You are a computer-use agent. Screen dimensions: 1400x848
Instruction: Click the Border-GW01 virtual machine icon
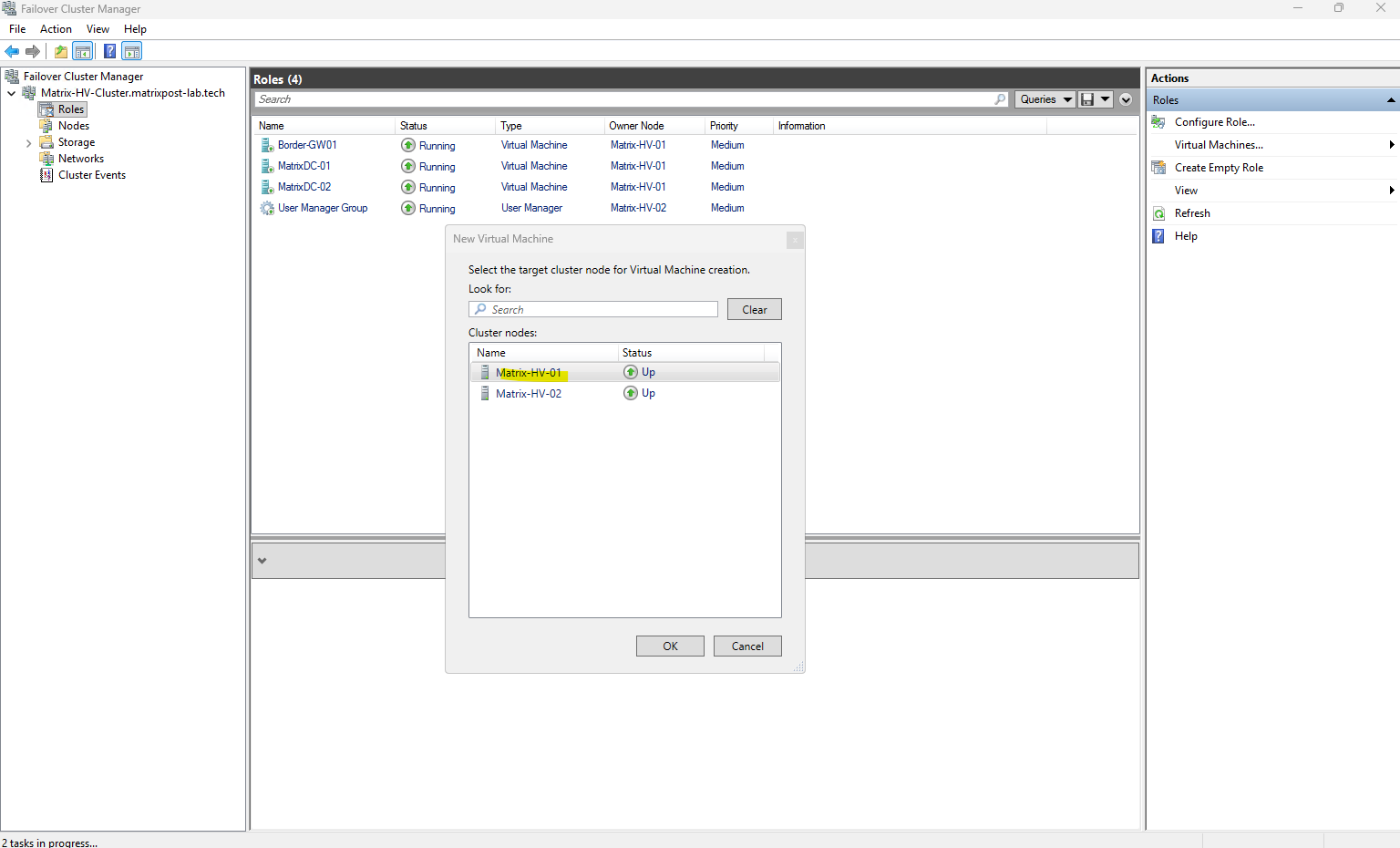click(267, 145)
